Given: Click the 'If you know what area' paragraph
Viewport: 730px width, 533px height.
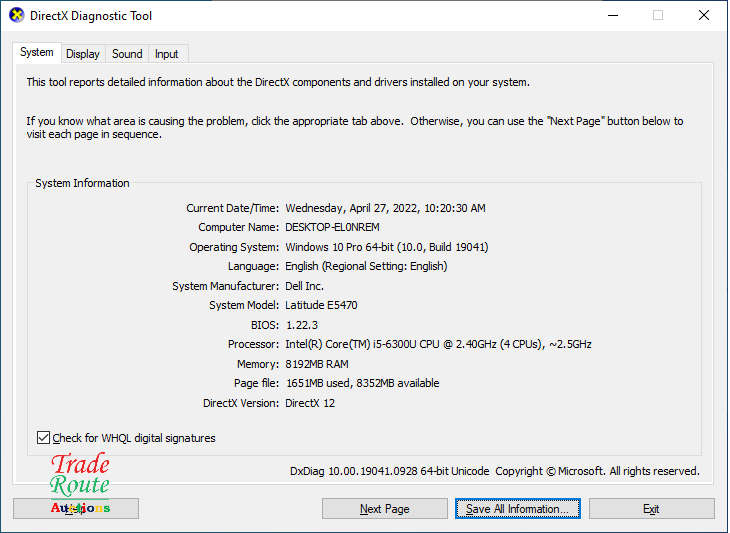Looking at the screenshot, I should 355,128.
